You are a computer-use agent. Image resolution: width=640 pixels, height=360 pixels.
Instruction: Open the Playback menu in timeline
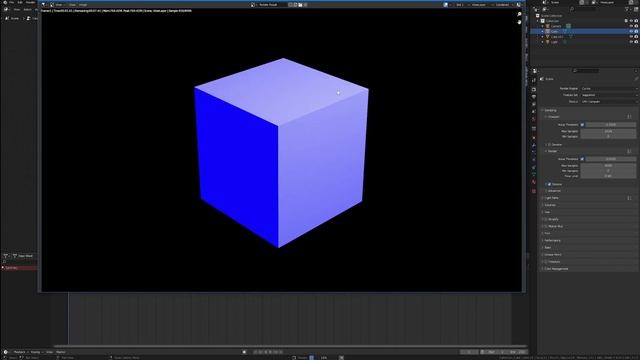(20, 352)
